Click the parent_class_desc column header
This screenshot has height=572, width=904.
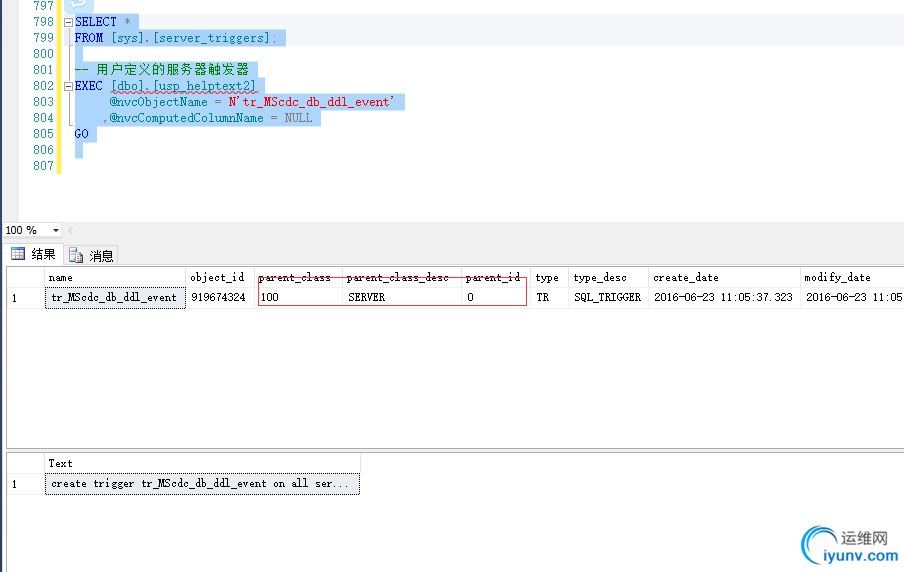click(x=402, y=277)
